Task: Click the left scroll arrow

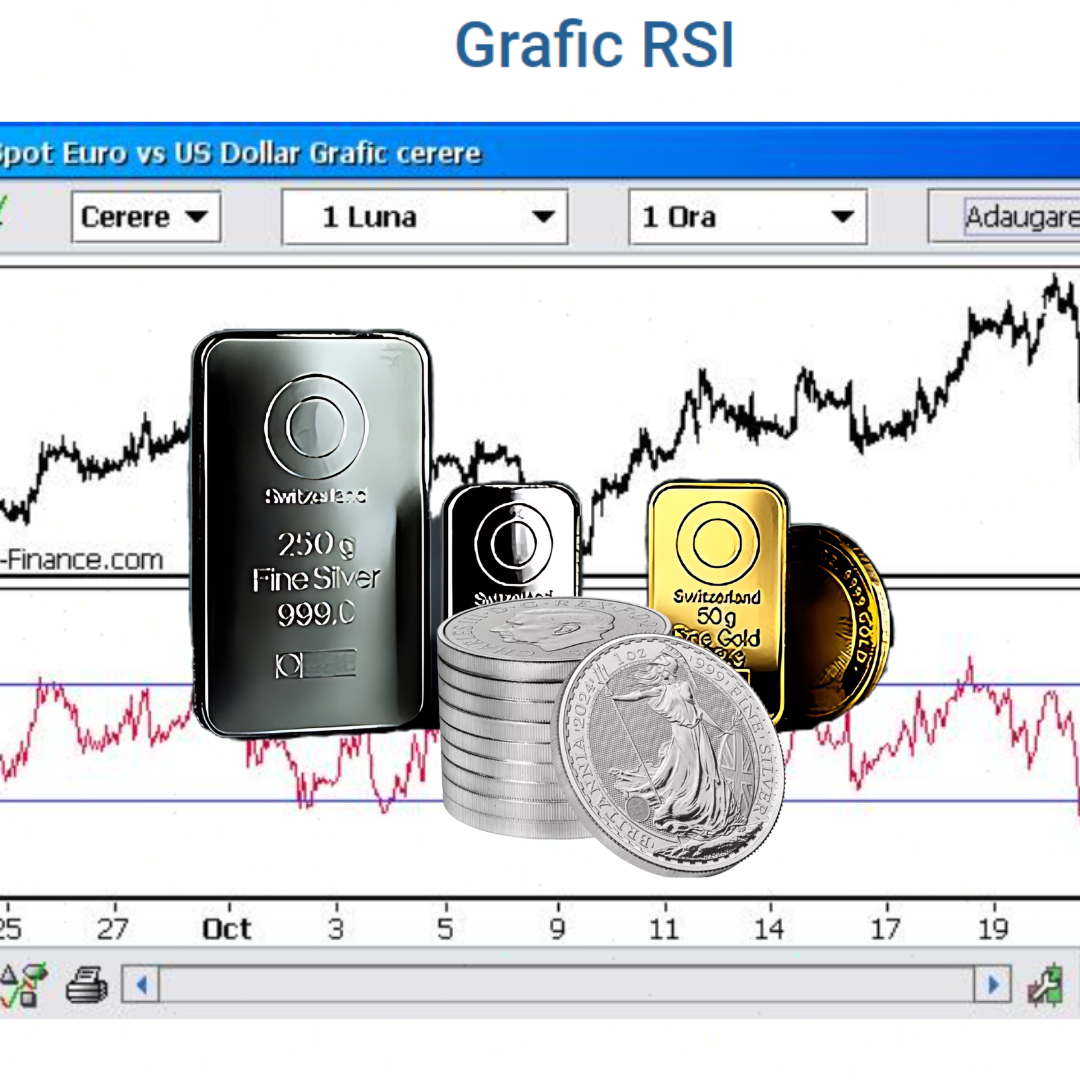Action: tap(141, 984)
